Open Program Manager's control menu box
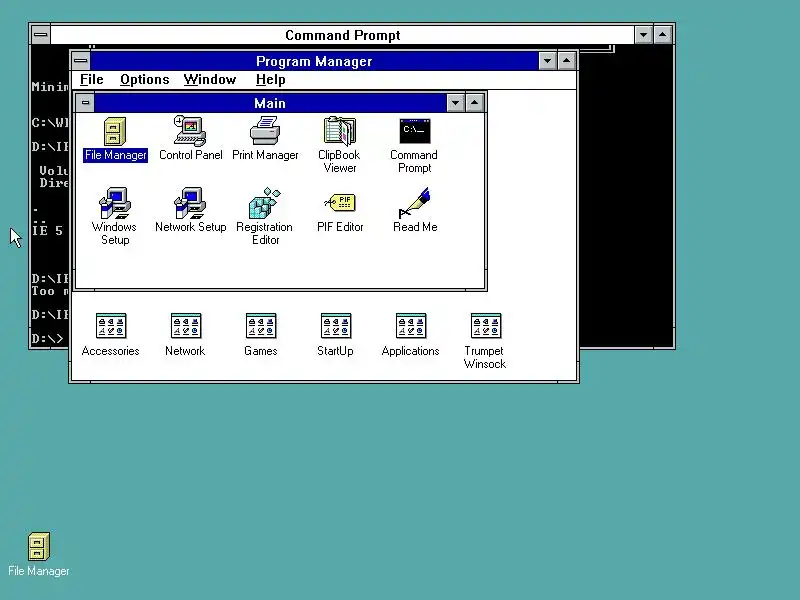 81,61
